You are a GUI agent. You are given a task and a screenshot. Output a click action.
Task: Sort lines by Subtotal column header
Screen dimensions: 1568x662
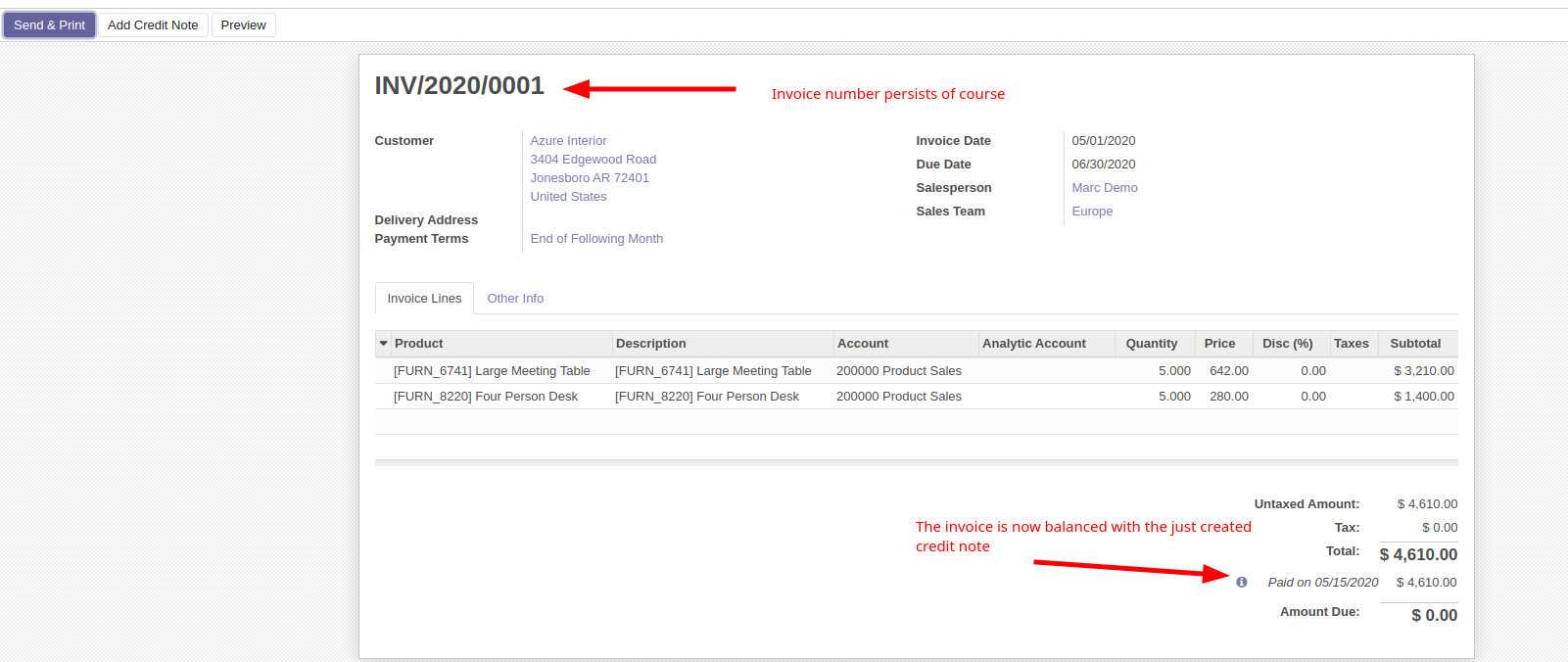[x=1414, y=344]
